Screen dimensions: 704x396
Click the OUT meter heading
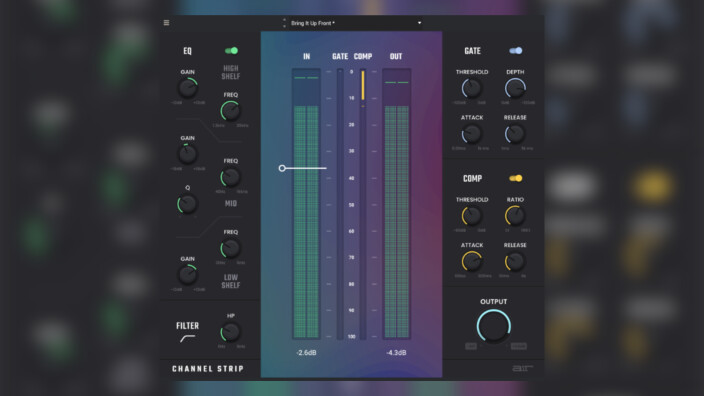pyautogui.click(x=396, y=57)
